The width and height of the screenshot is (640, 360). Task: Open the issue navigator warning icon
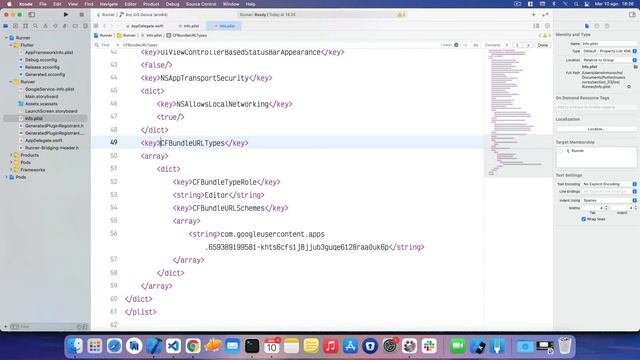(x=45, y=26)
